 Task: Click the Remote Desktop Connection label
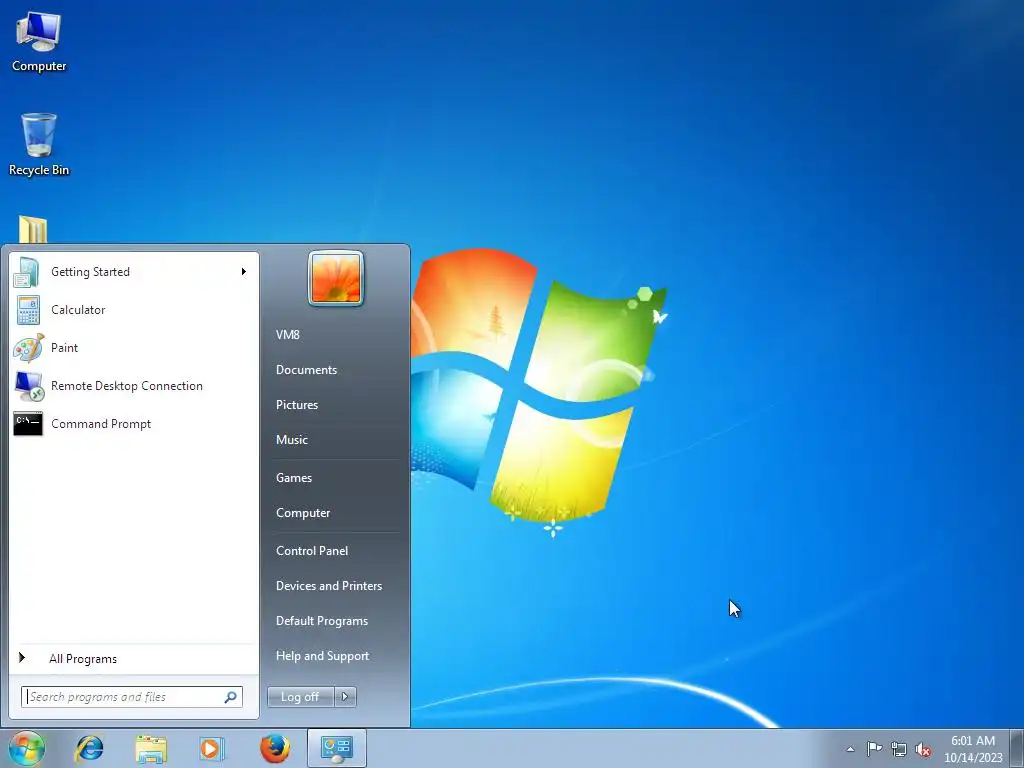click(x=127, y=386)
